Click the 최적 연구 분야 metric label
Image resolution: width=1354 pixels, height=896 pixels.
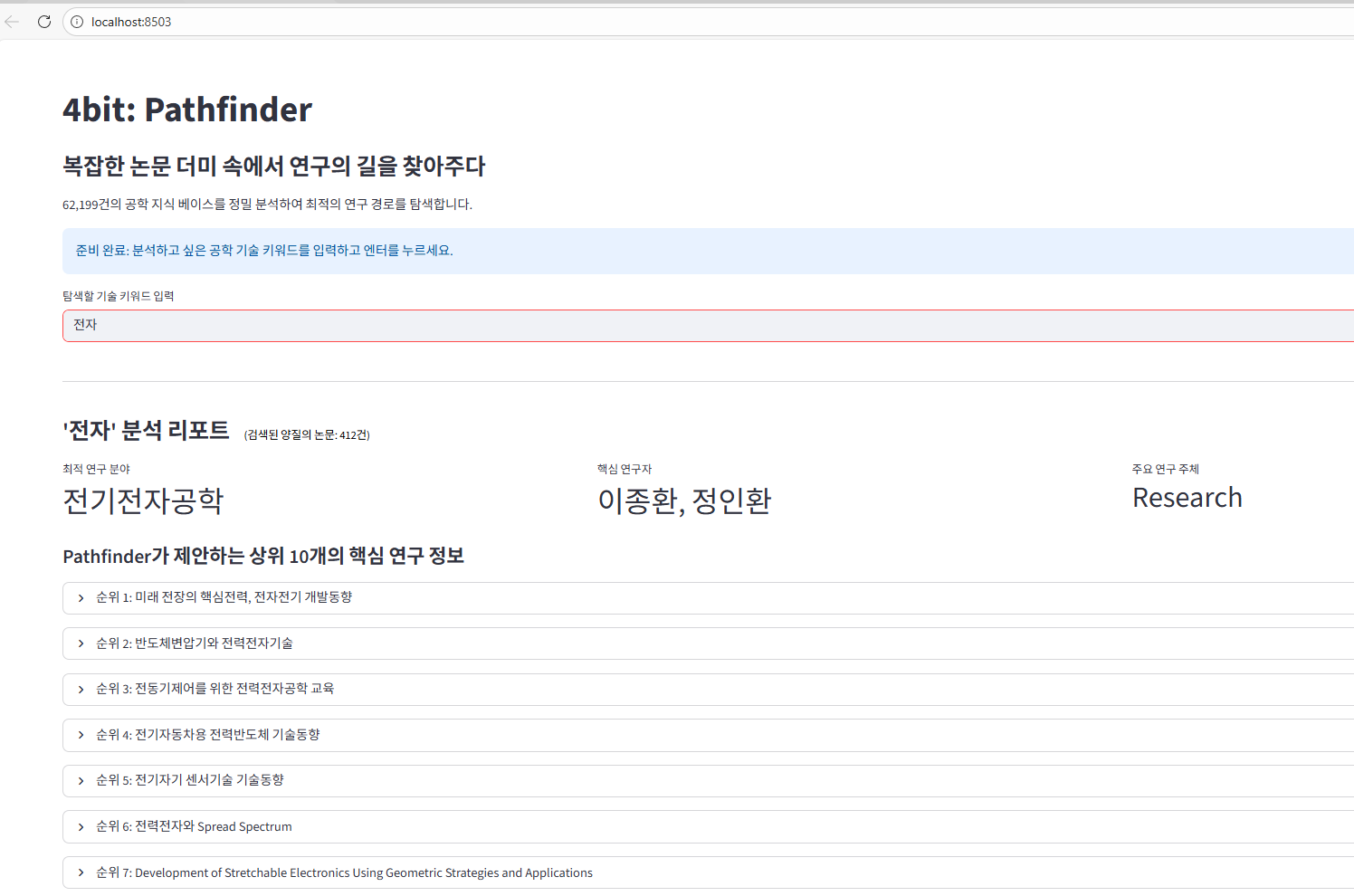coord(97,469)
